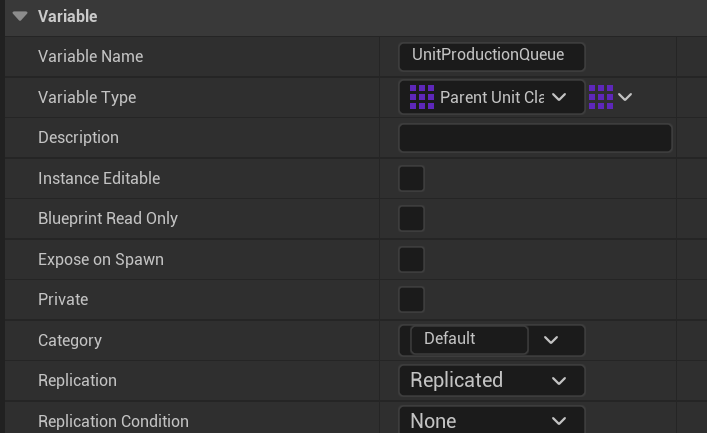Click the Default category text box
Screen dimensions: 707x433
[x=468, y=340]
